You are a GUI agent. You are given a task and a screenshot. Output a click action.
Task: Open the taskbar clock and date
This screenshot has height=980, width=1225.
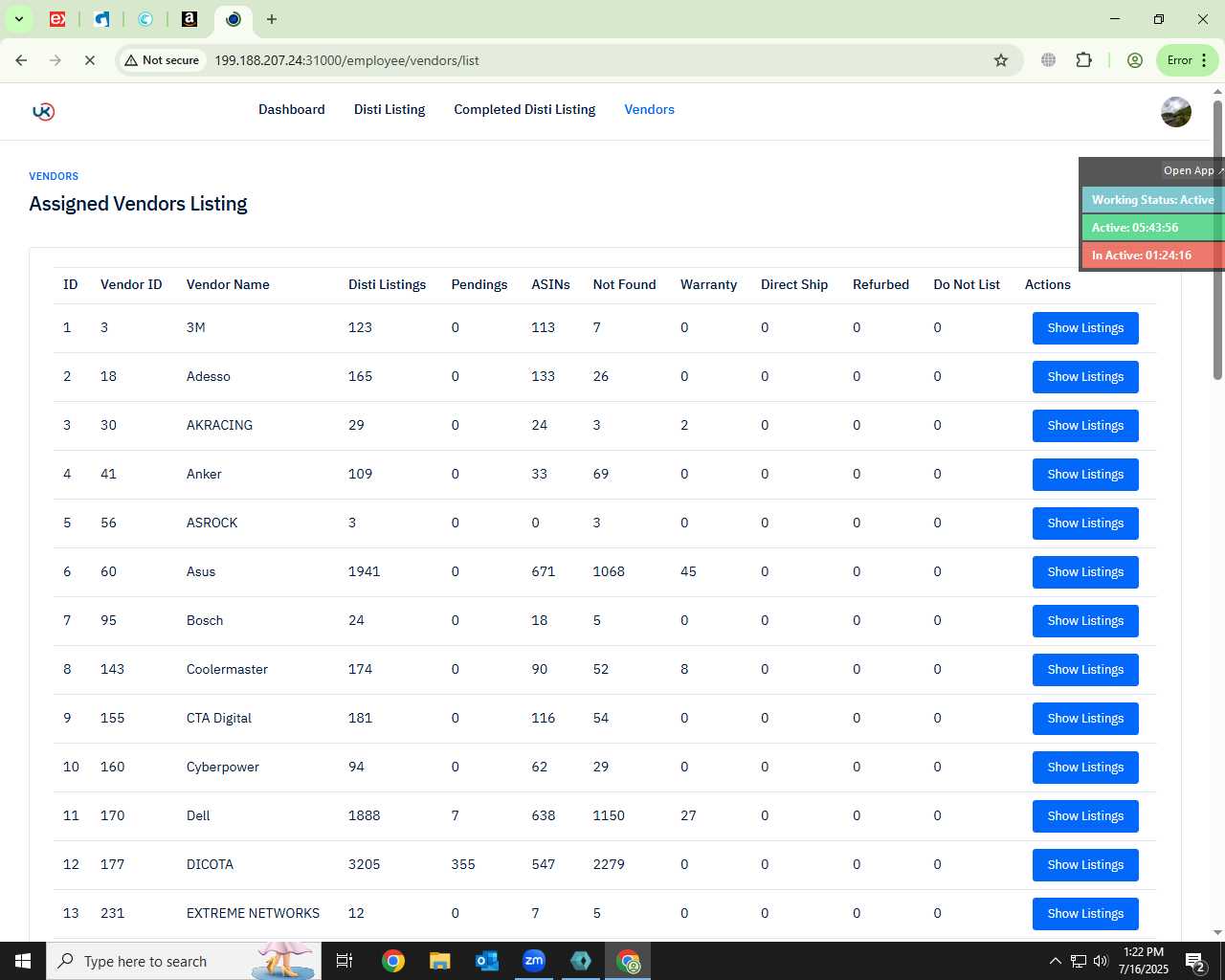(x=1144, y=961)
